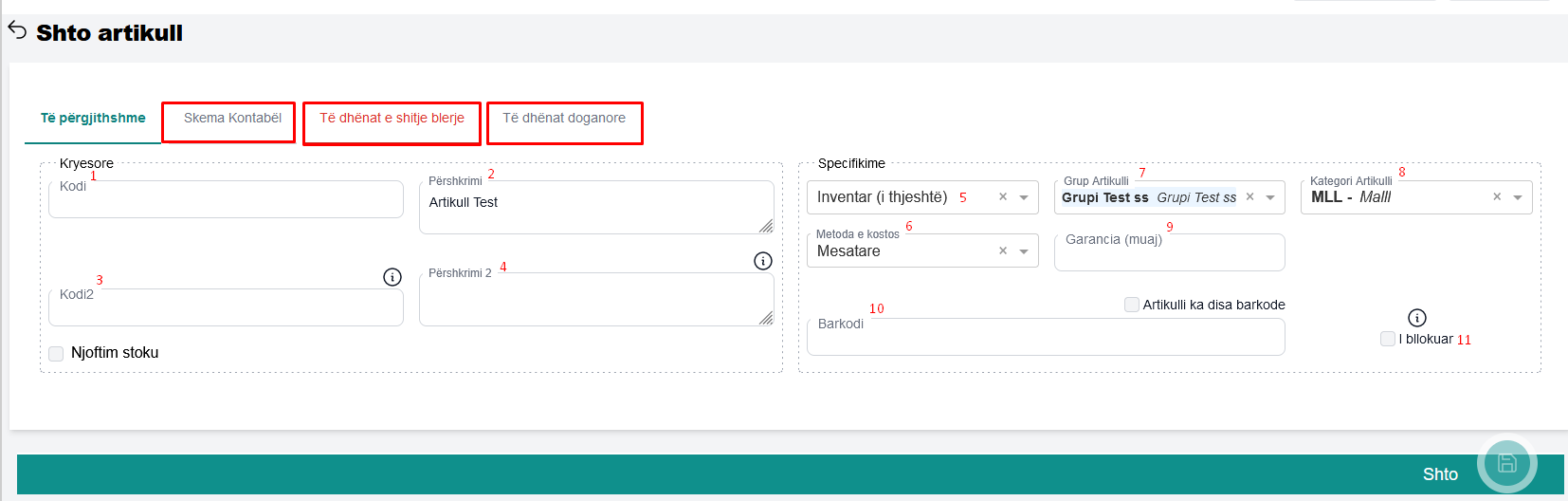
Task: Click the info icon above Përshkrimi 2
Action: point(762,261)
